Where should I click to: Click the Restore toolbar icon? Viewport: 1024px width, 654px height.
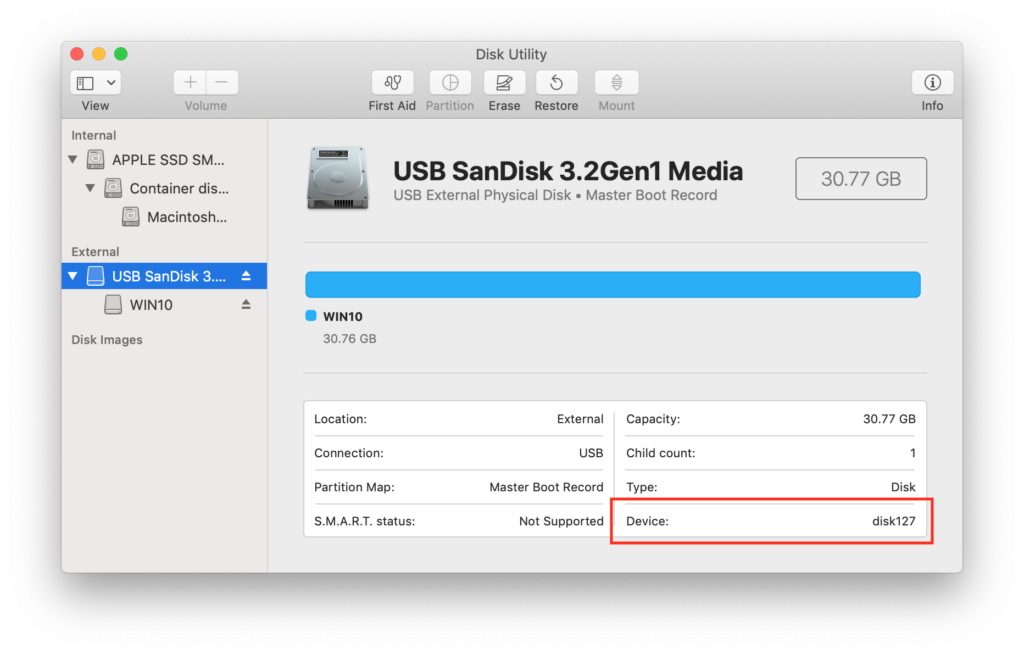pos(556,83)
